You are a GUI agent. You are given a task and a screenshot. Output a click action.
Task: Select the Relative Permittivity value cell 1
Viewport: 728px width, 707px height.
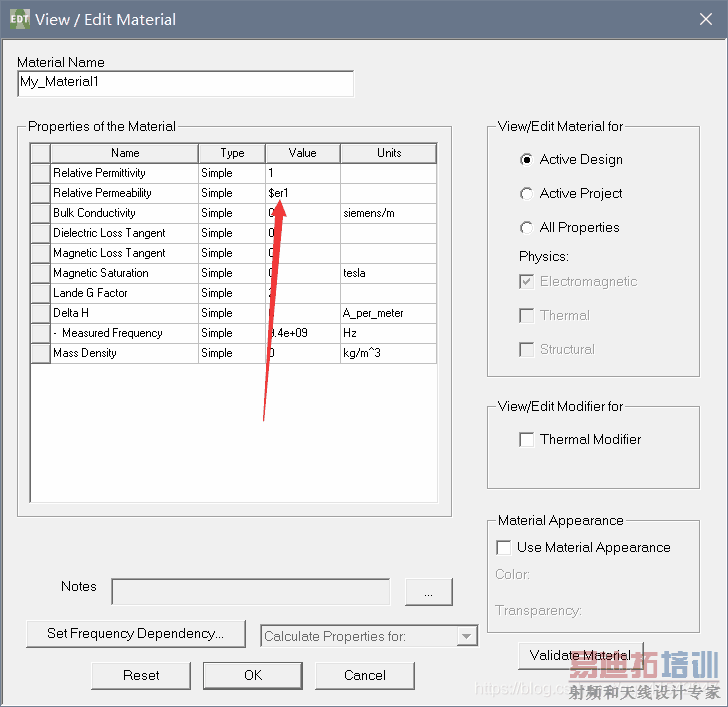pos(303,173)
